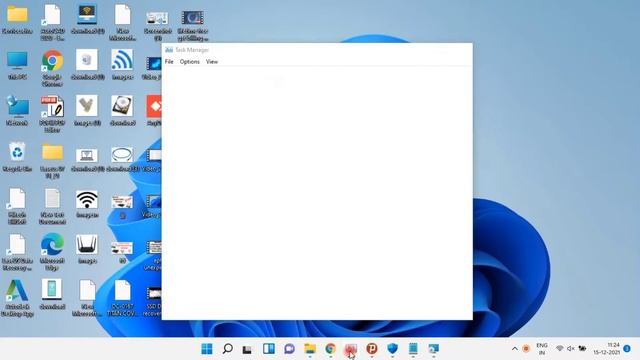This screenshot has width=640, height=360.
Task: Click the orange round system tray icon
Action: point(526,349)
